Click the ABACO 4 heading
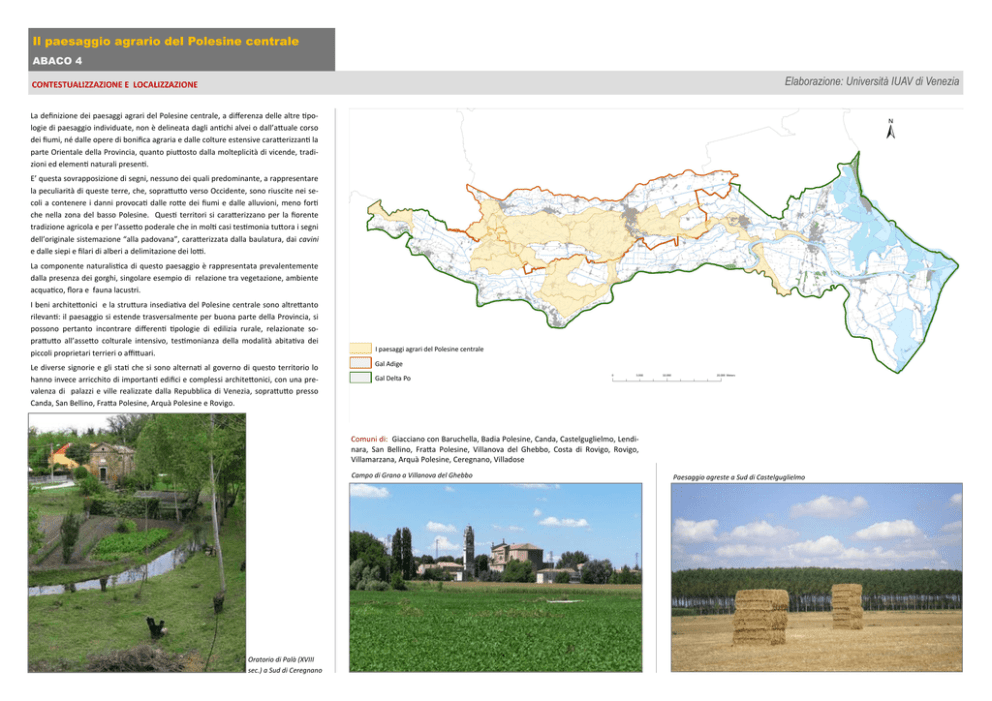 tap(57, 61)
